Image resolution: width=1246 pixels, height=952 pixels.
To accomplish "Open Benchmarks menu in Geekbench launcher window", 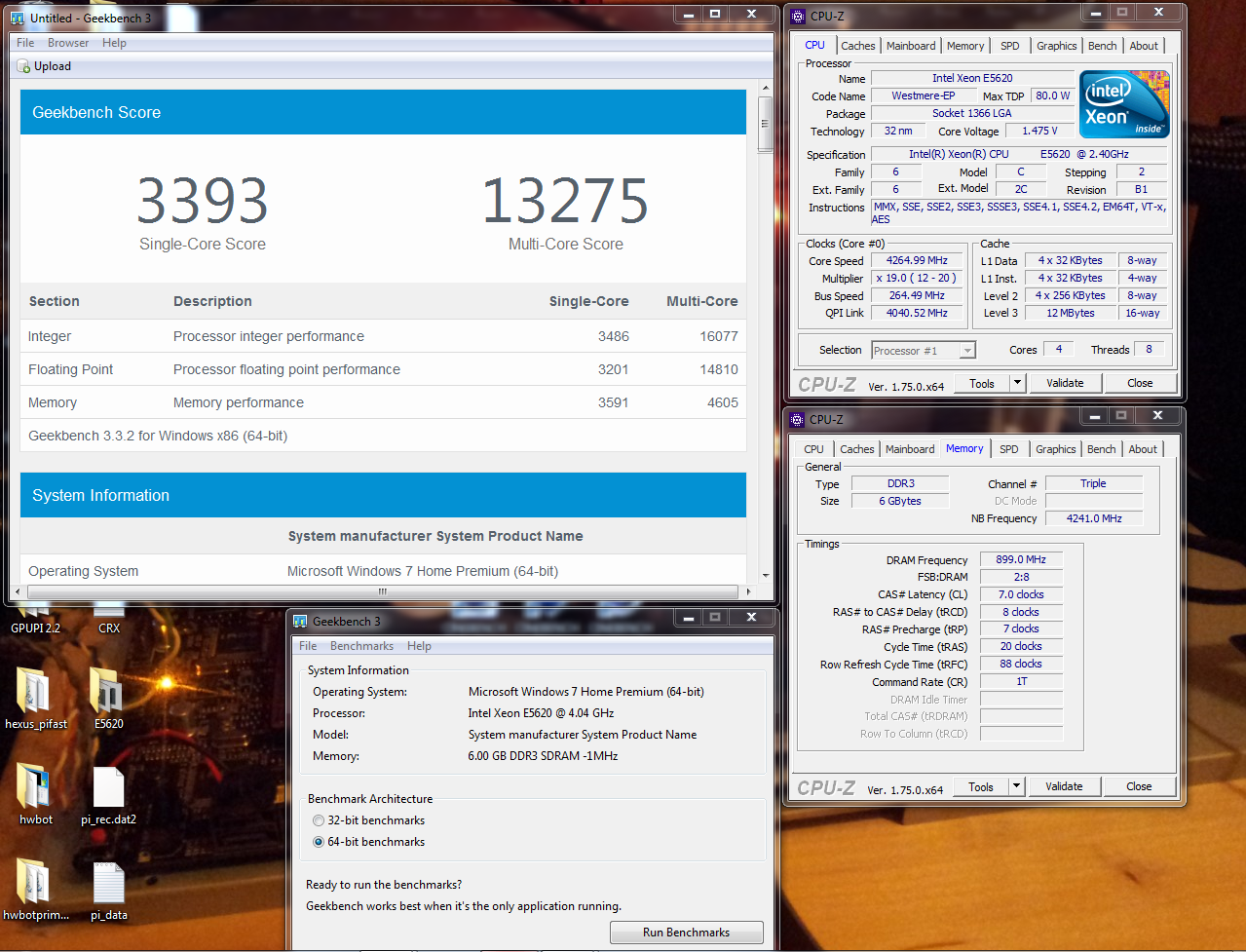I will tap(361, 646).
